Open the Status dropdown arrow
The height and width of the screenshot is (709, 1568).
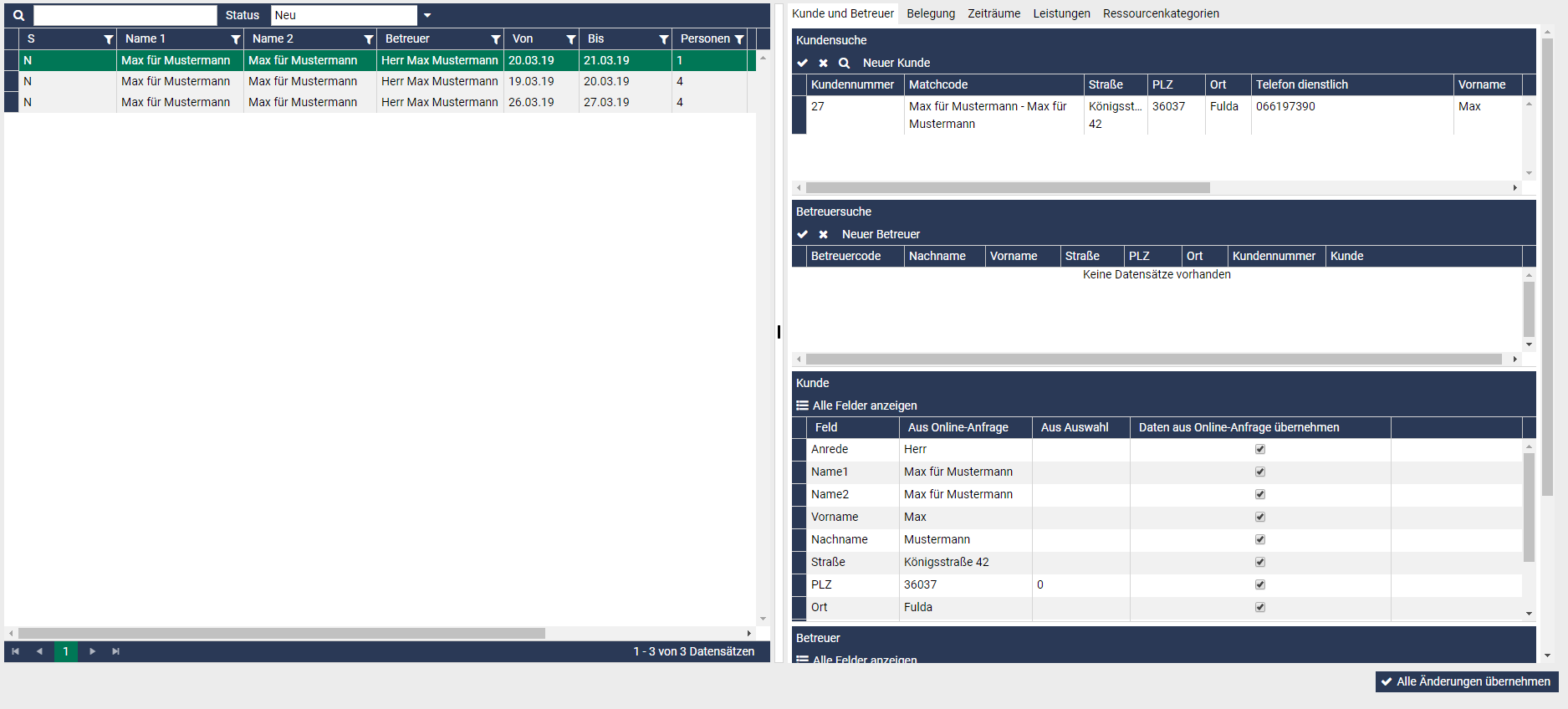(427, 15)
